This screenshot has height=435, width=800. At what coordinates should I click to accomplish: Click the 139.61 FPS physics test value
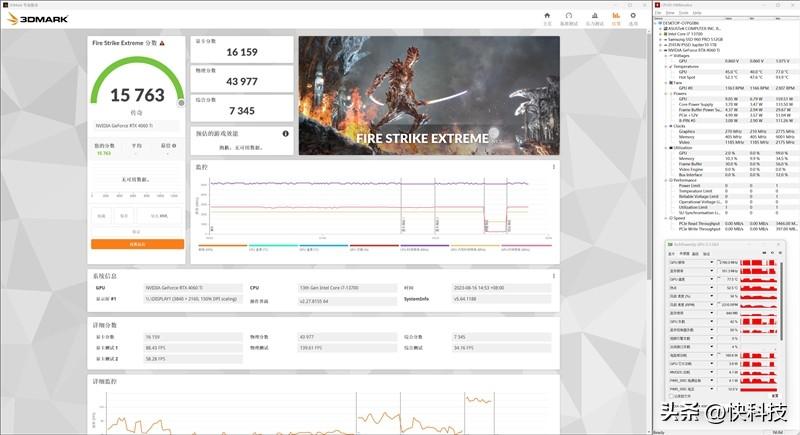click(x=347, y=348)
